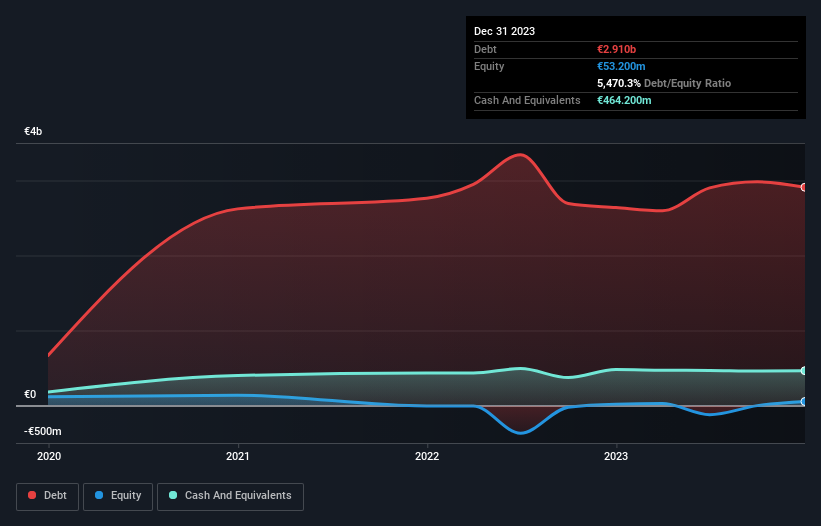The height and width of the screenshot is (526, 821).
Task: Click the Equity label in tooltip
Action: click(489, 66)
